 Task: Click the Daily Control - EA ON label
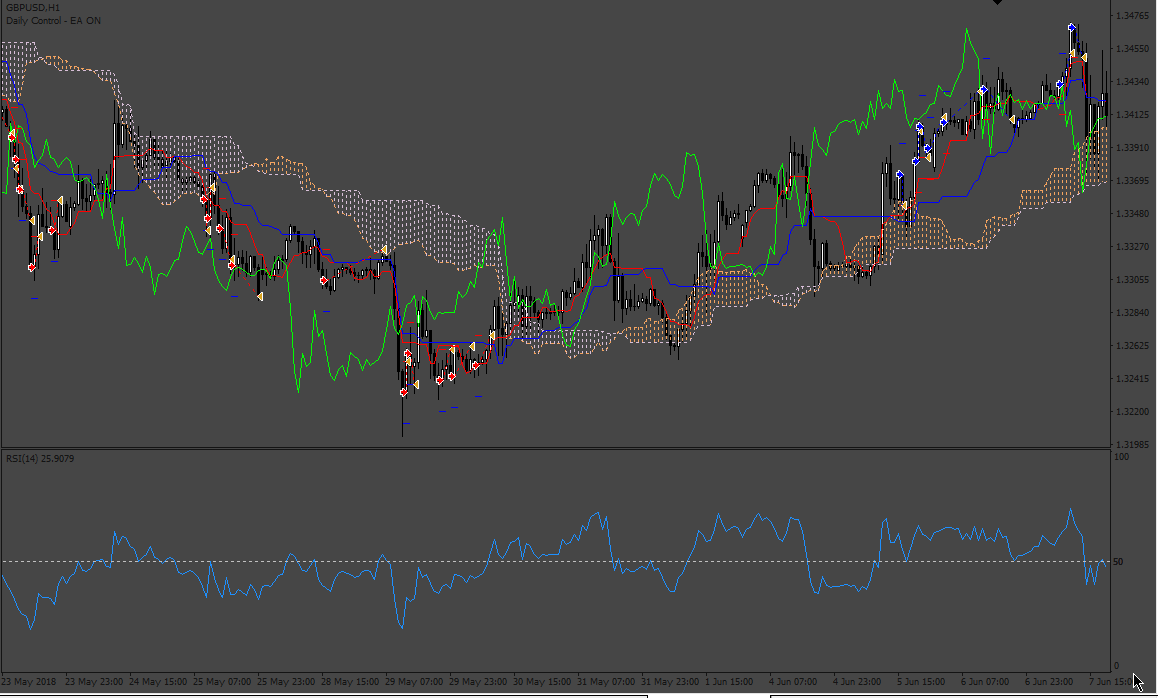coord(53,21)
